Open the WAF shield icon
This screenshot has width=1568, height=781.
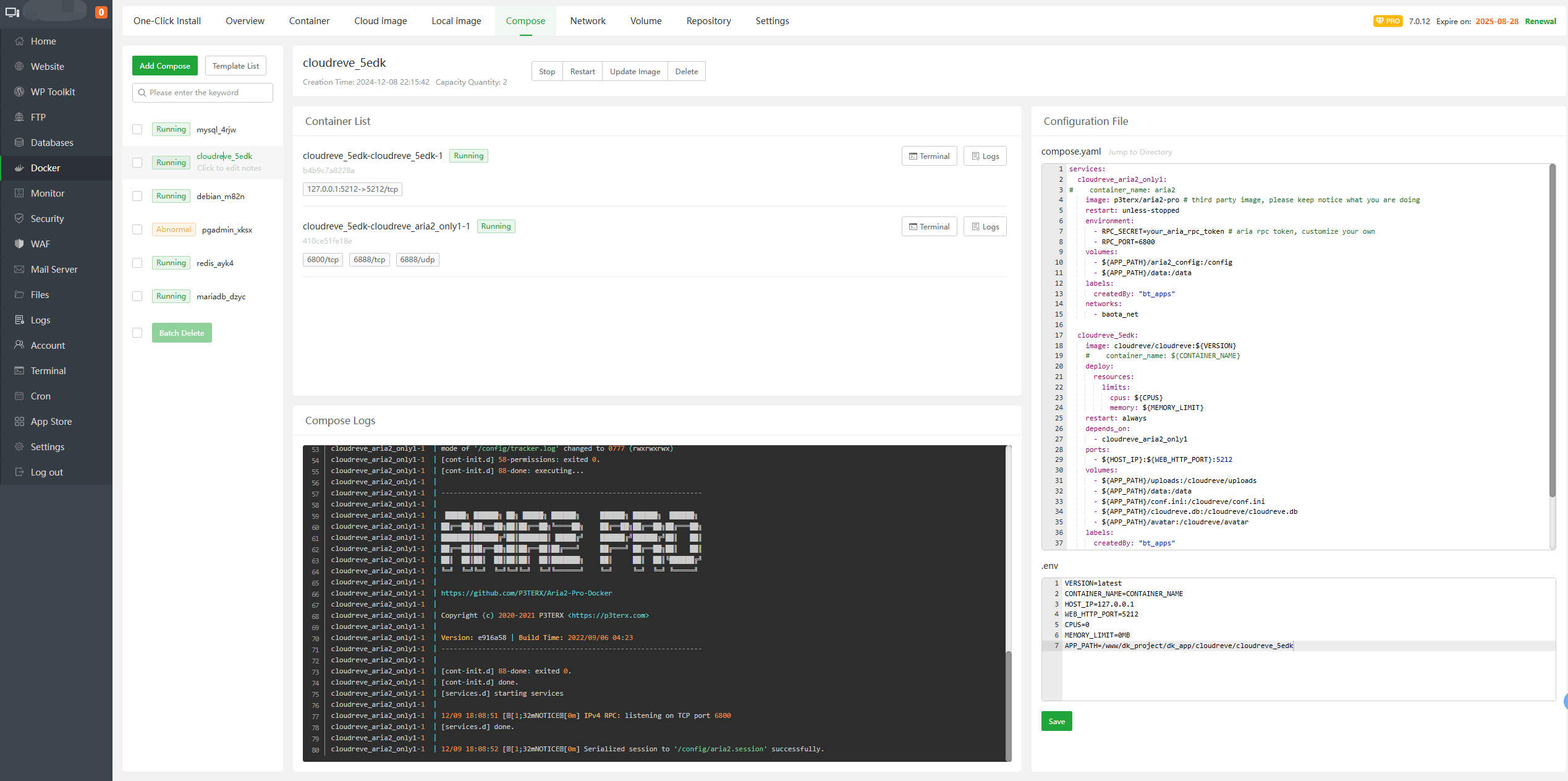click(19, 244)
